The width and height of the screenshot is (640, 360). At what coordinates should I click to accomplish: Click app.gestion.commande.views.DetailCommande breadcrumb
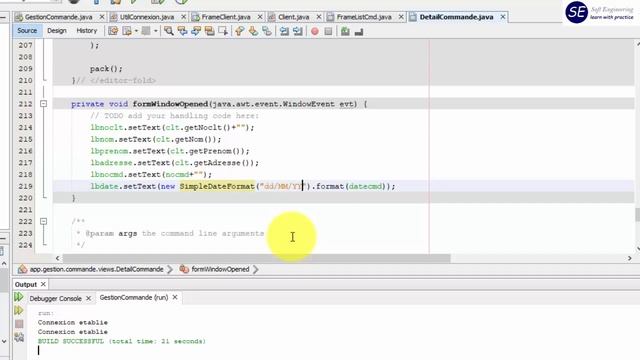coord(96,269)
